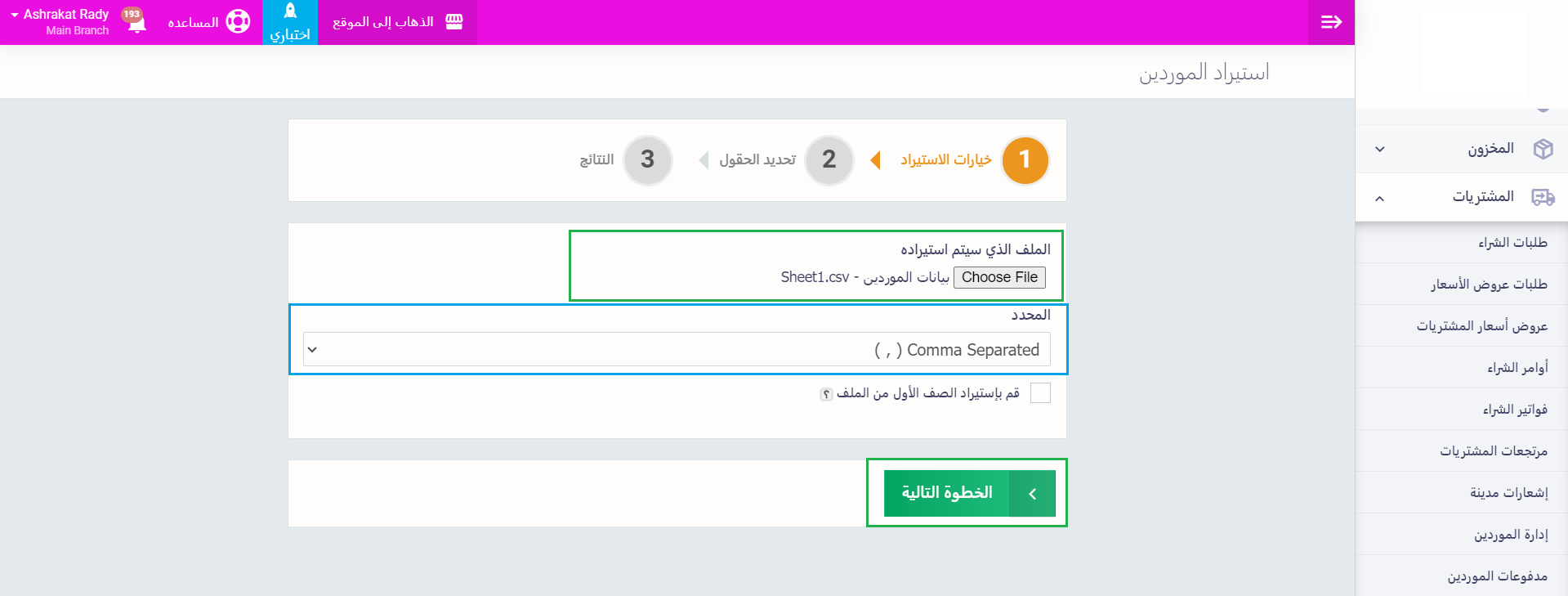Viewport: 1568px width, 596px height.
Task: Click the Choose File button
Action: coord(999,277)
